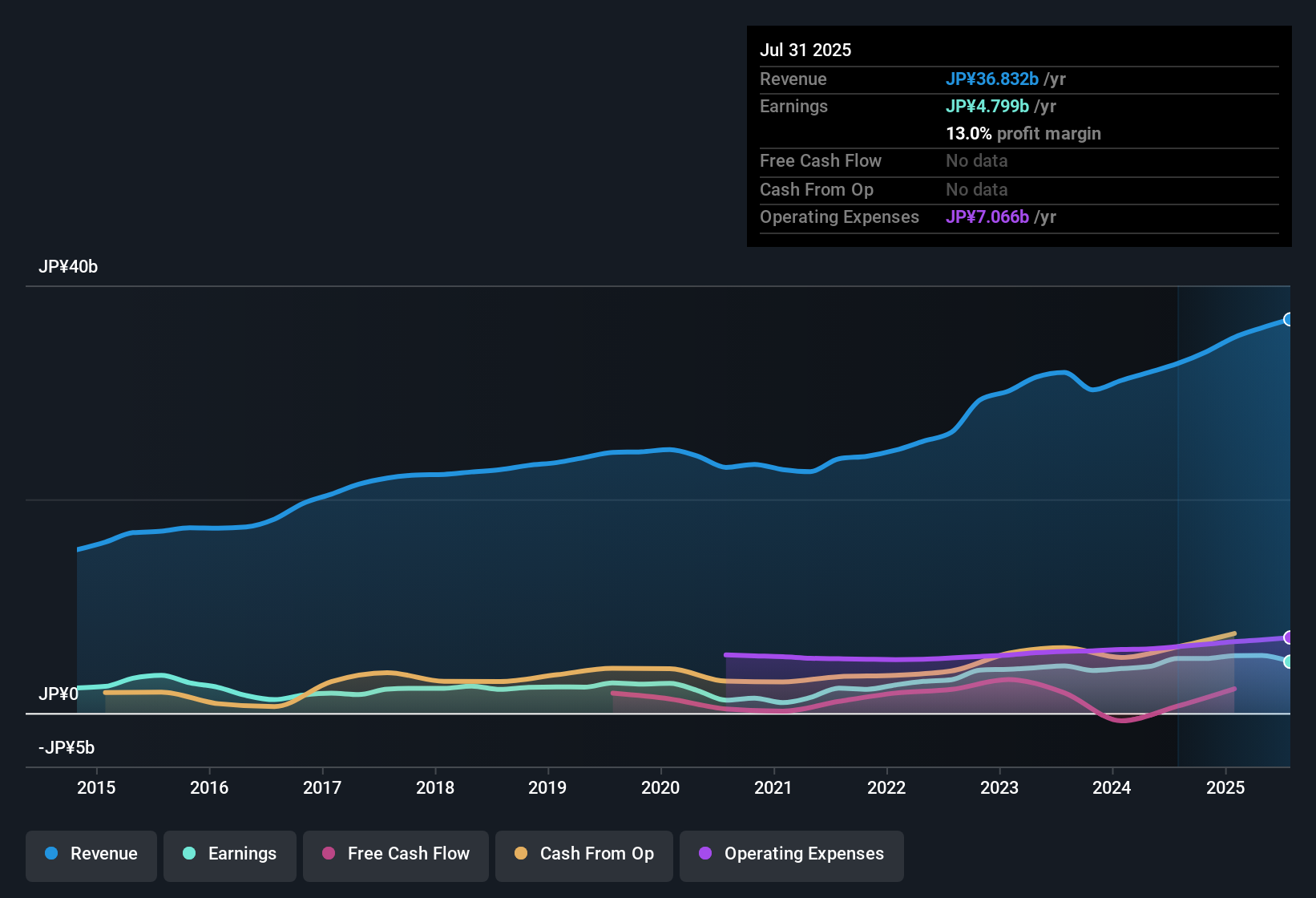Select the Operating Expenses legend item
The image size is (1316, 898).
(x=791, y=854)
